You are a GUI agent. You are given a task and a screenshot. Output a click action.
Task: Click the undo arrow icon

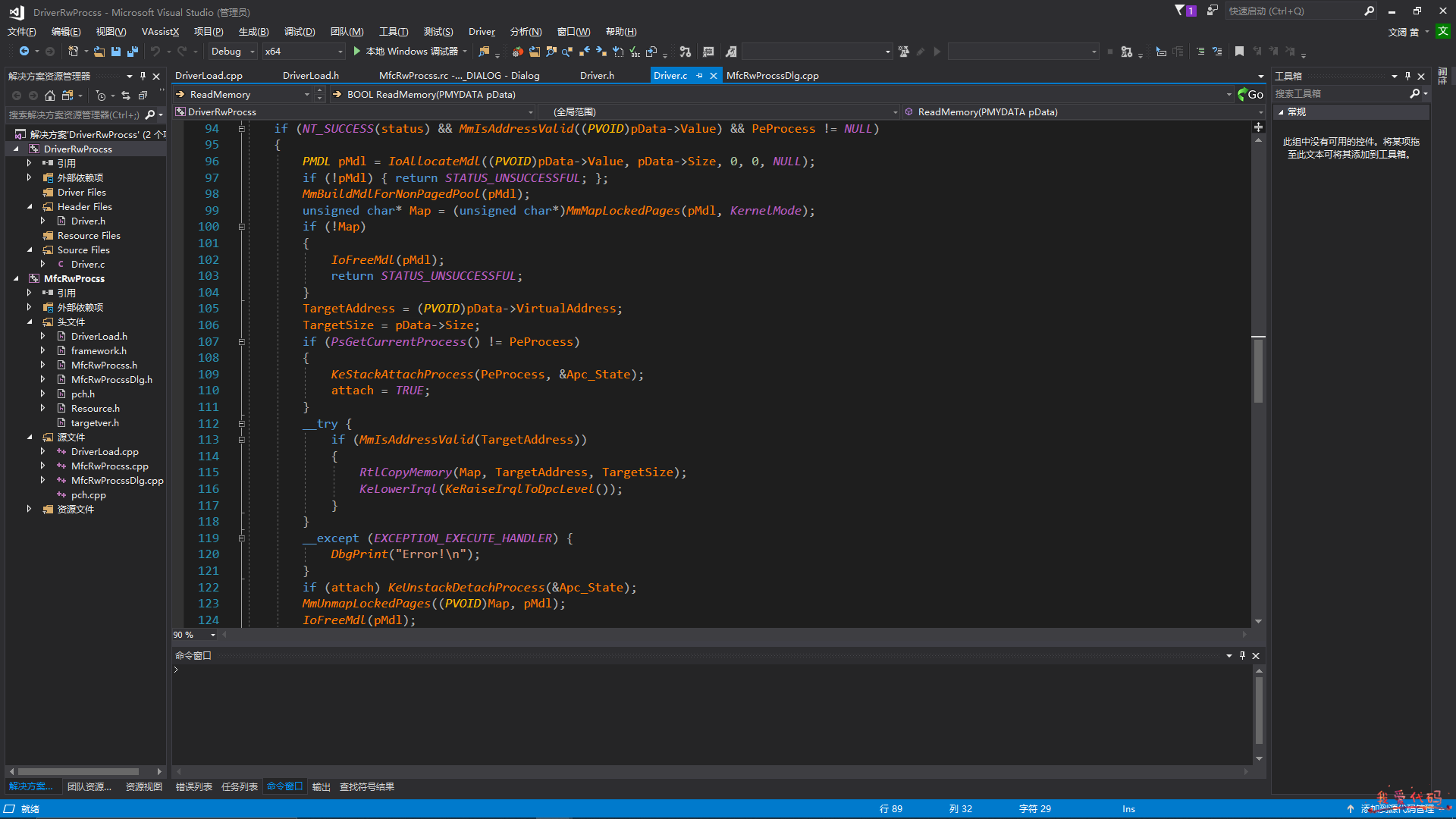click(x=155, y=52)
